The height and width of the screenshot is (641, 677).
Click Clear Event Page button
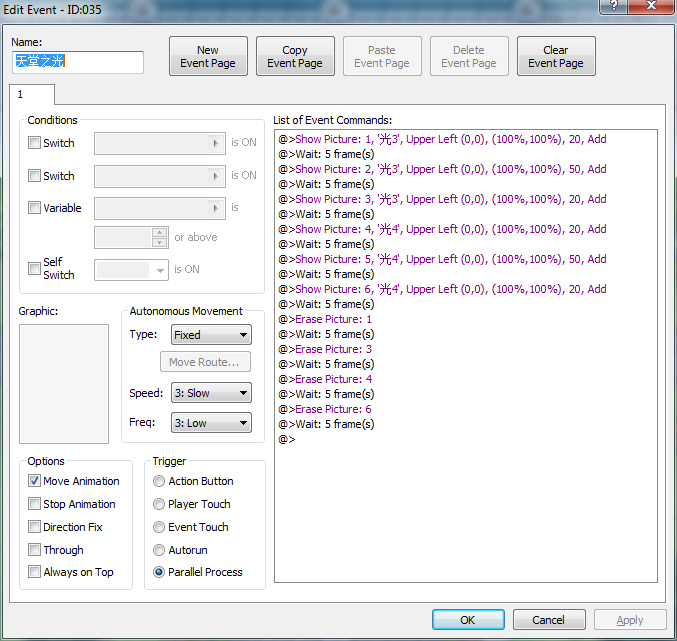click(556, 56)
